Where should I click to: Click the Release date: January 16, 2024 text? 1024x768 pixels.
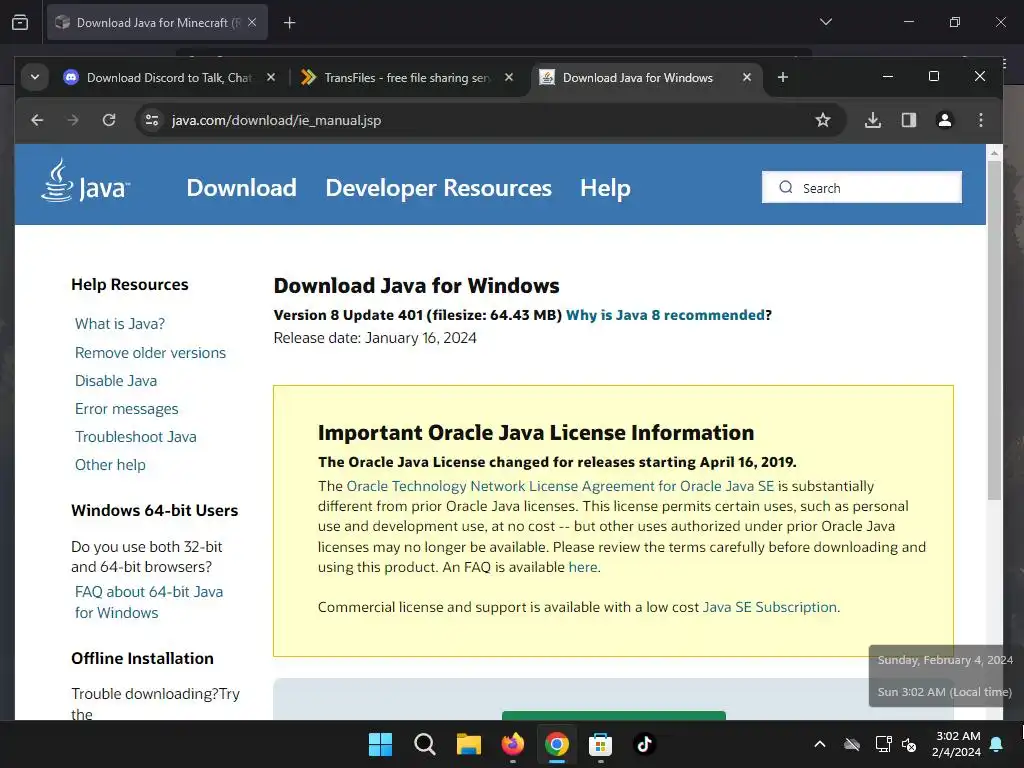point(375,338)
